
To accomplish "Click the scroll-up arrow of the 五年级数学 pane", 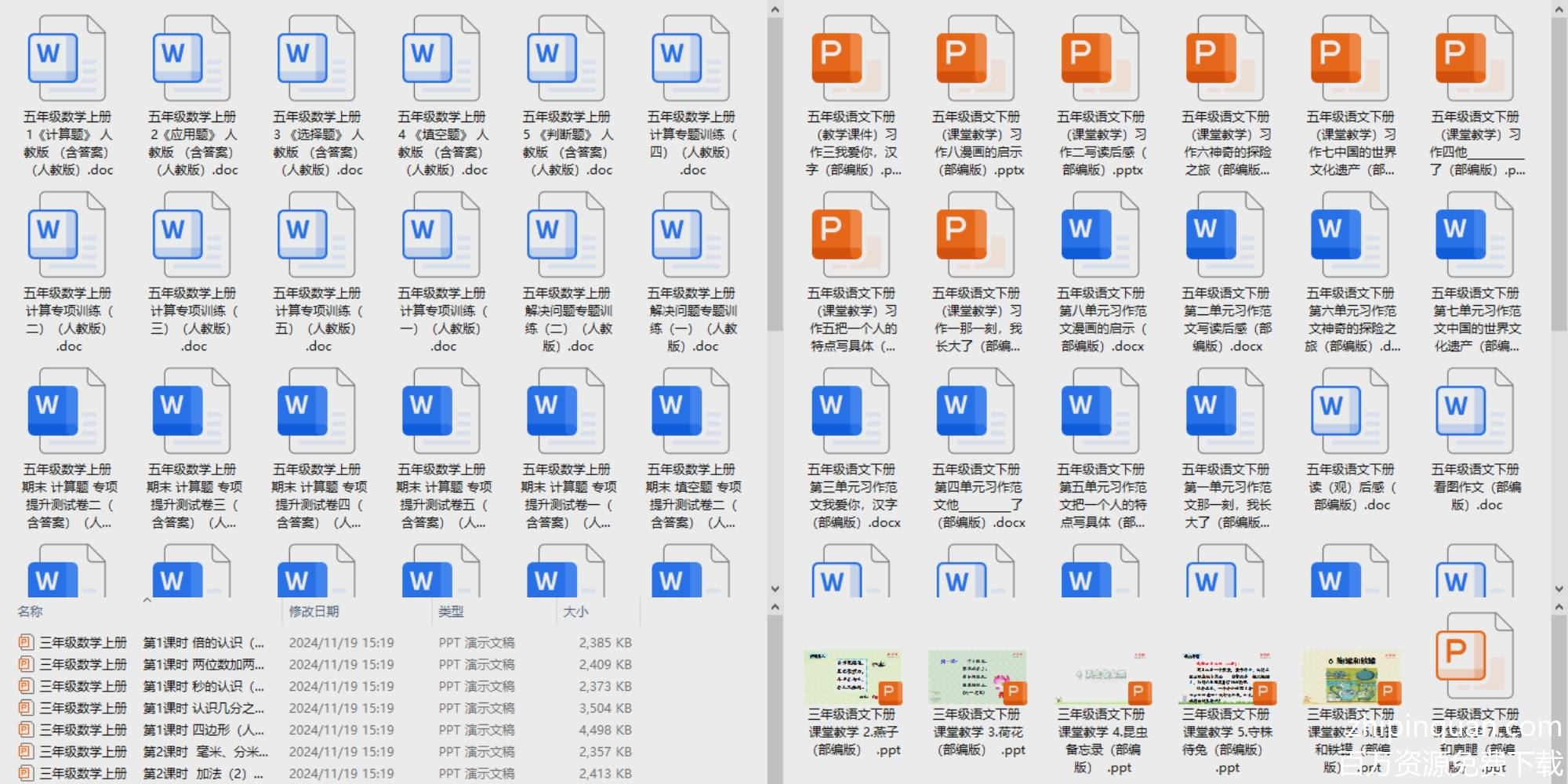I will 775,9.
